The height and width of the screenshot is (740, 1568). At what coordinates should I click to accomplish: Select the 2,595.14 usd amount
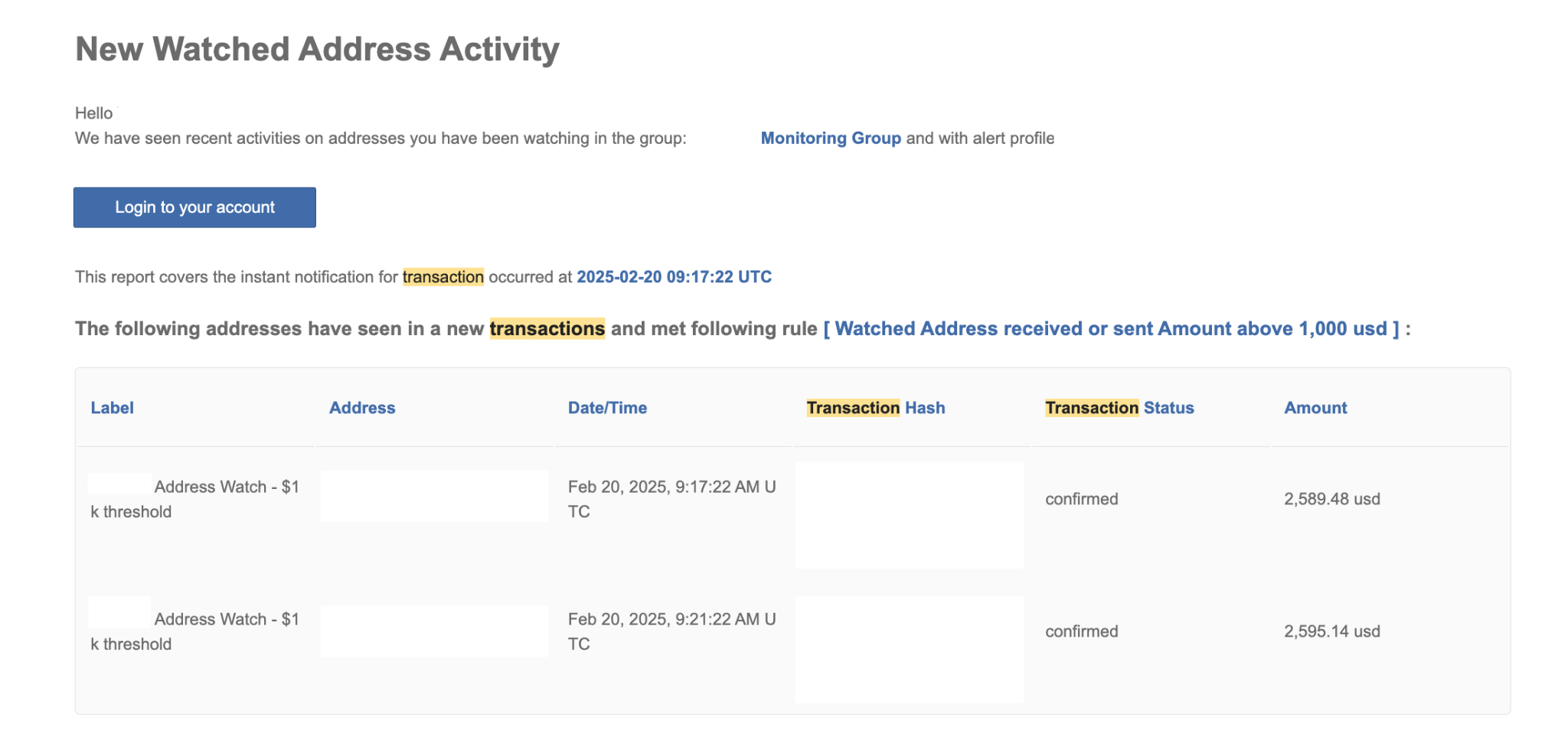(x=1332, y=631)
